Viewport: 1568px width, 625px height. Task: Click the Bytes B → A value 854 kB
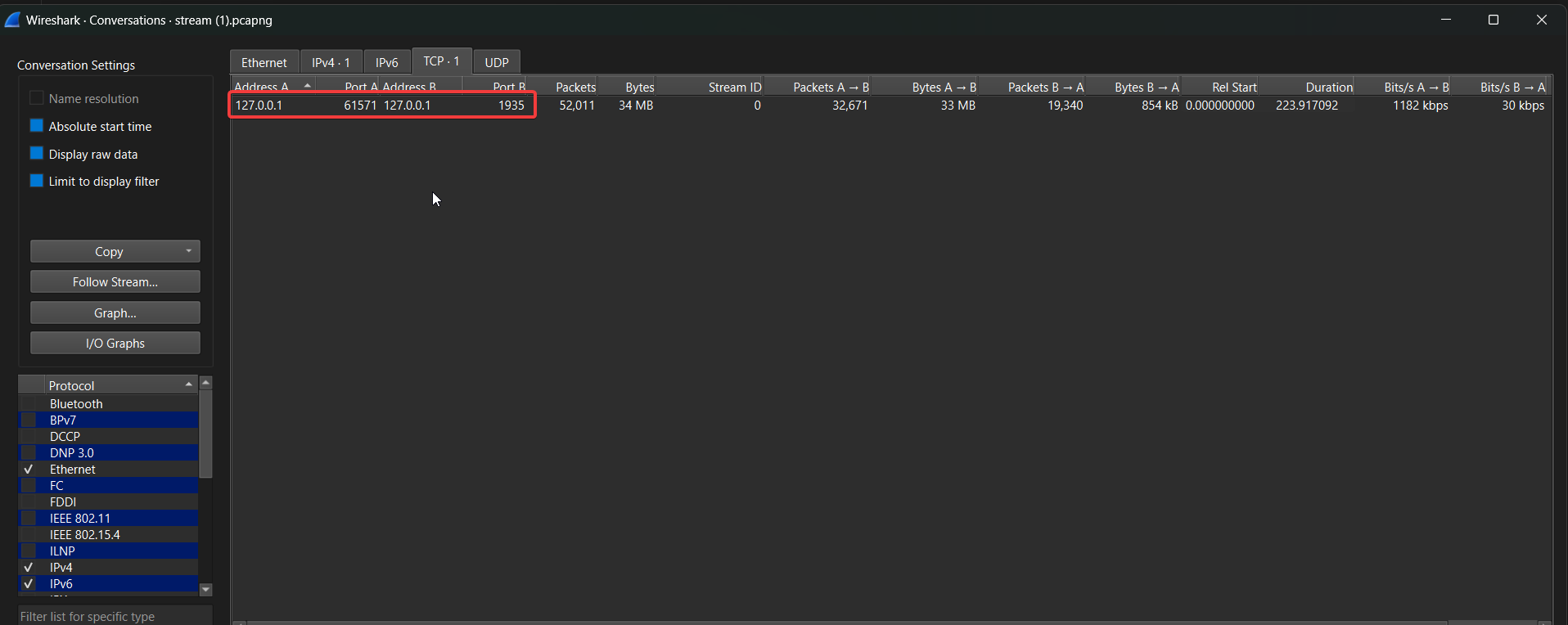1160,105
